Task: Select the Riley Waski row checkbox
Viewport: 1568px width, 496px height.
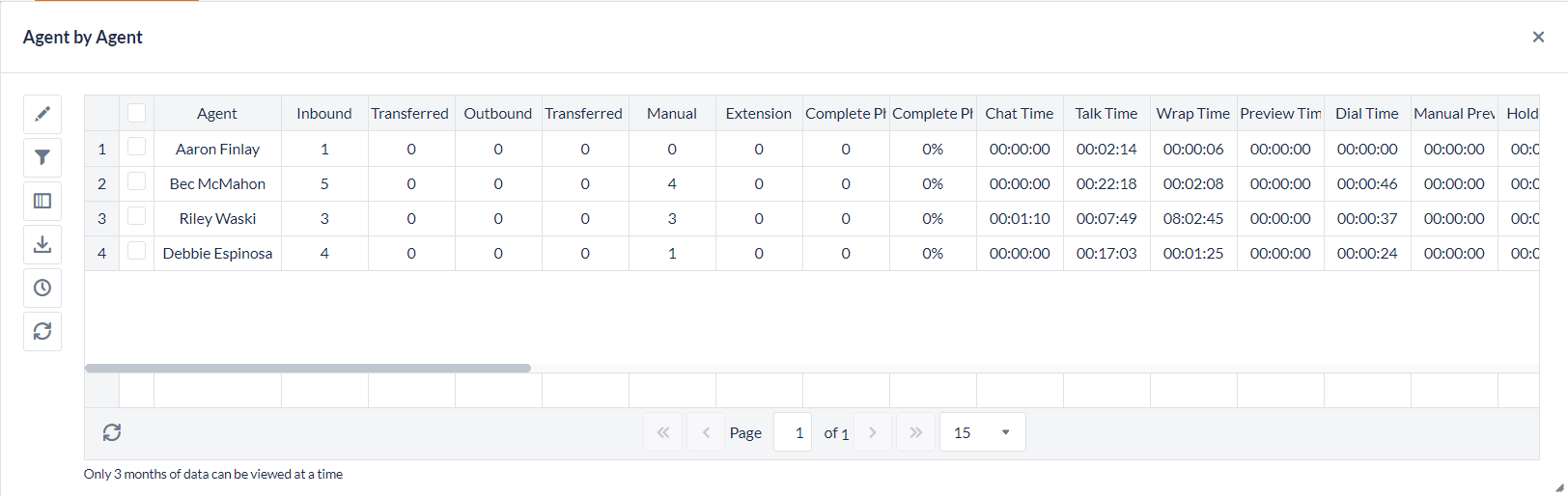Action: pos(137,217)
